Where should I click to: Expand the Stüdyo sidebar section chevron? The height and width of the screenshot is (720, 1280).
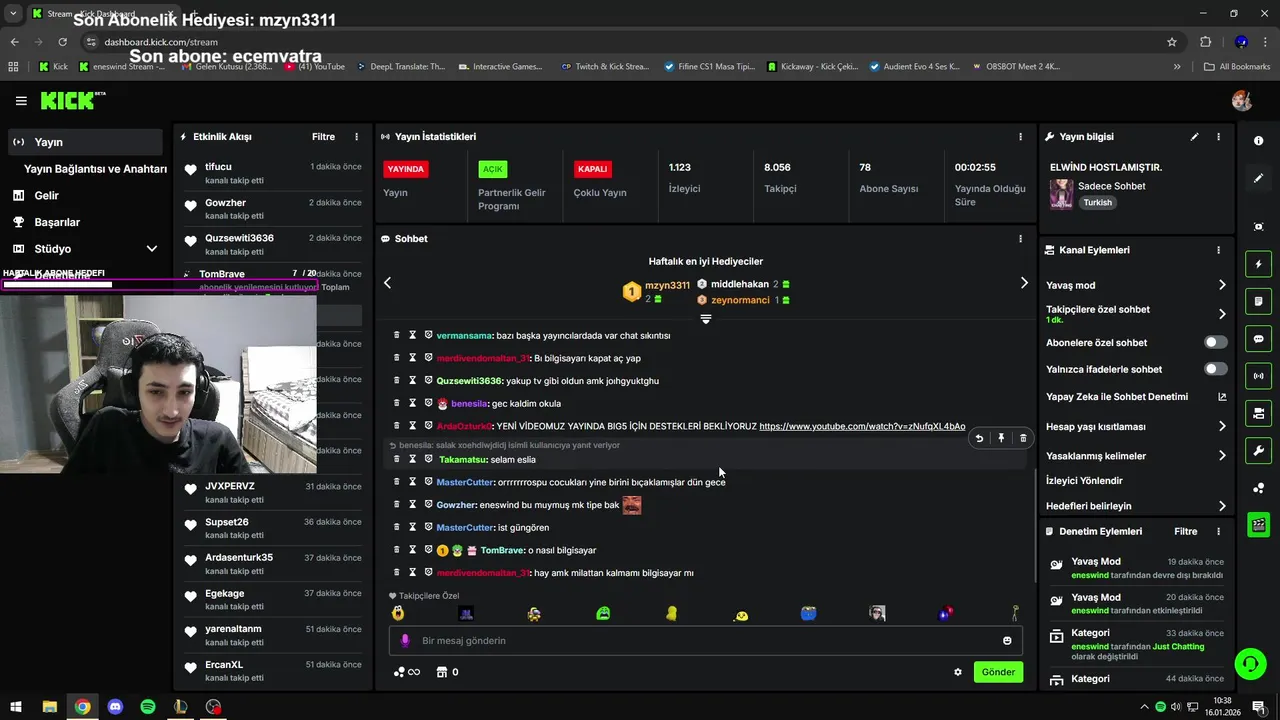pos(152,249)
